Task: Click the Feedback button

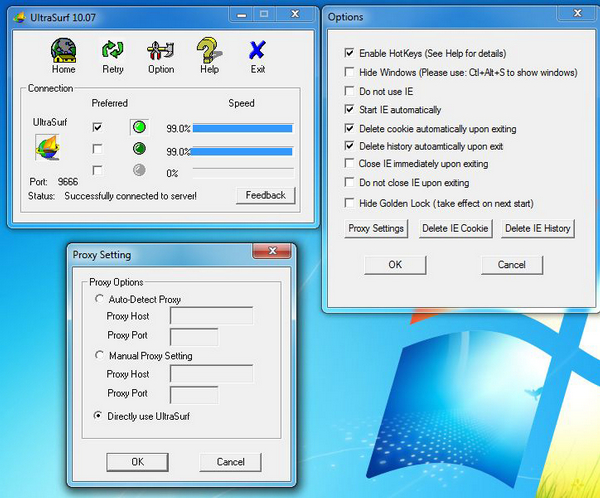Action: pos(266,195)
